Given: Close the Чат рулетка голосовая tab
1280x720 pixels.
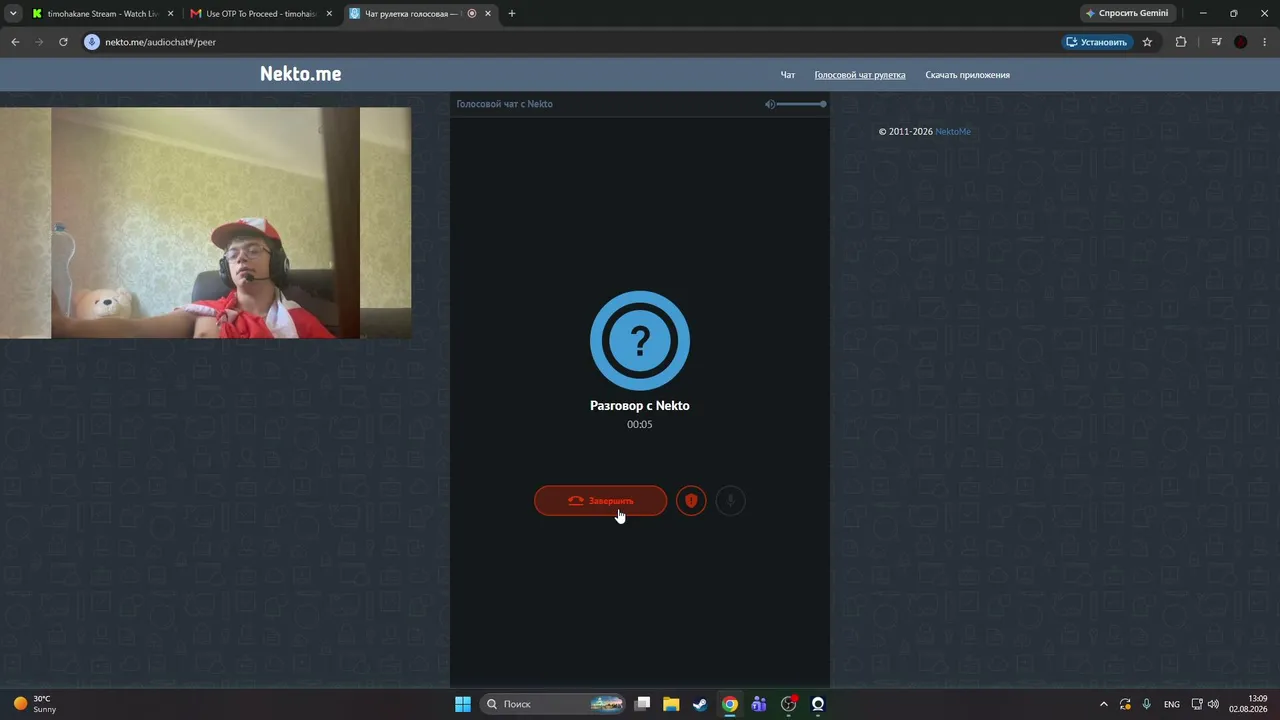Looking at the screenshot, I should tap(488, 14).
